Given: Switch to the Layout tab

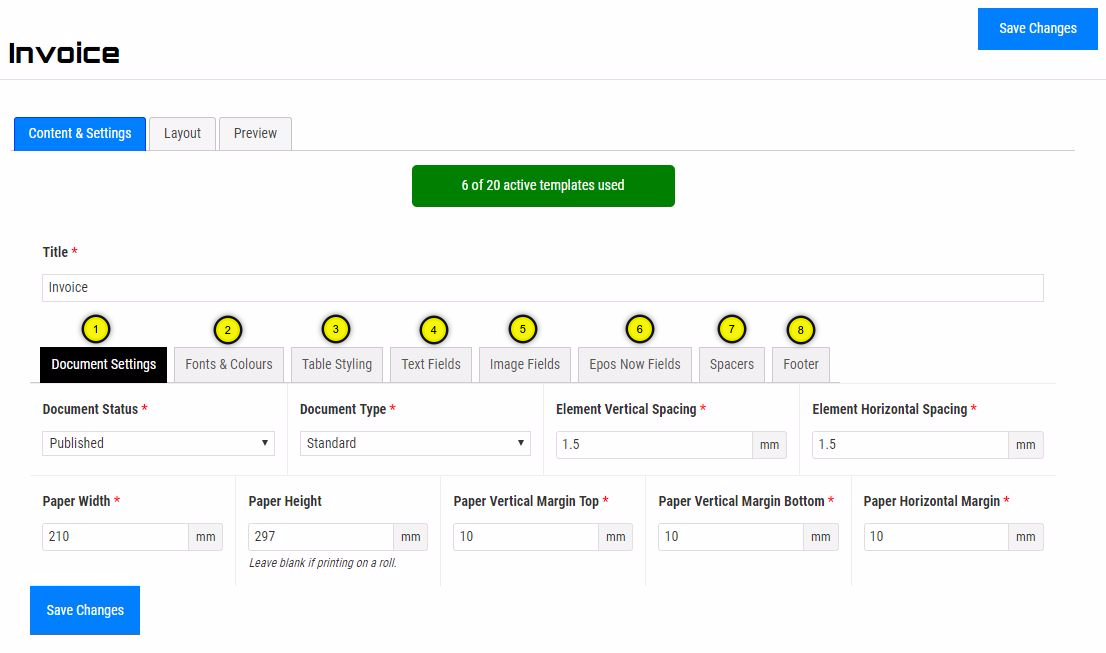Looking at the screenshot, I should click(x=182, y=134).
